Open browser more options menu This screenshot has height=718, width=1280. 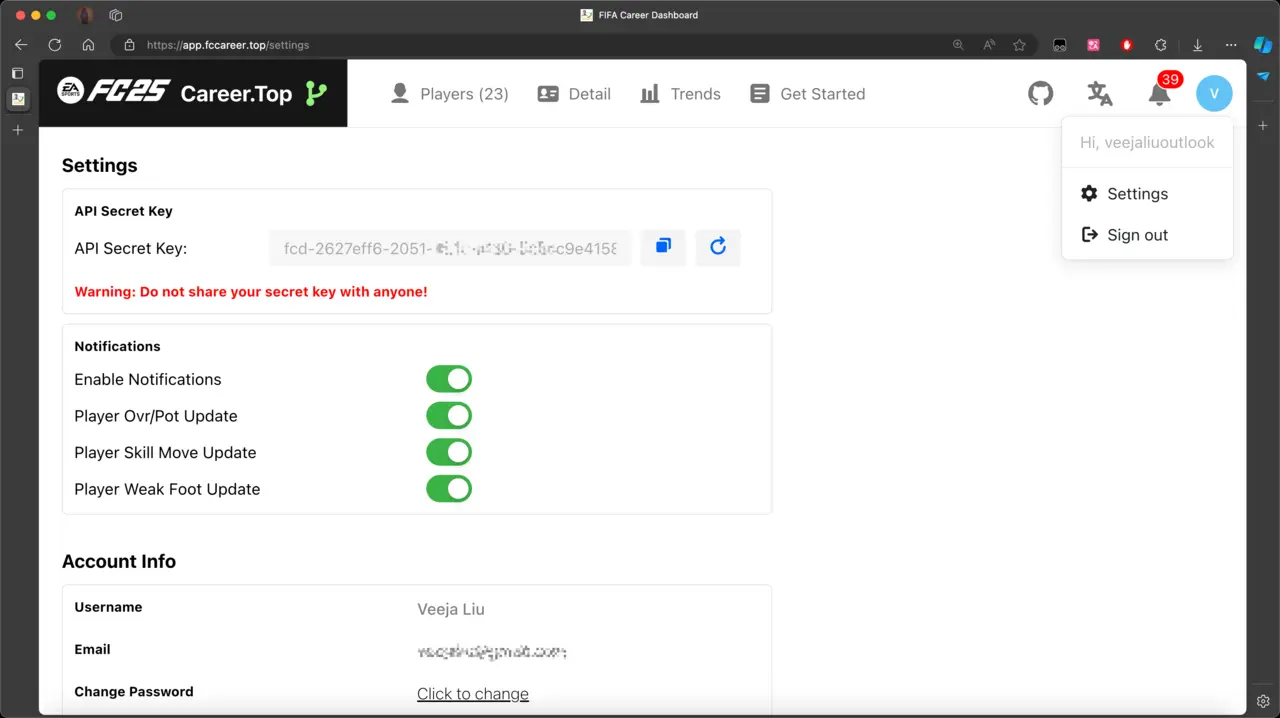click(1231, 45)
